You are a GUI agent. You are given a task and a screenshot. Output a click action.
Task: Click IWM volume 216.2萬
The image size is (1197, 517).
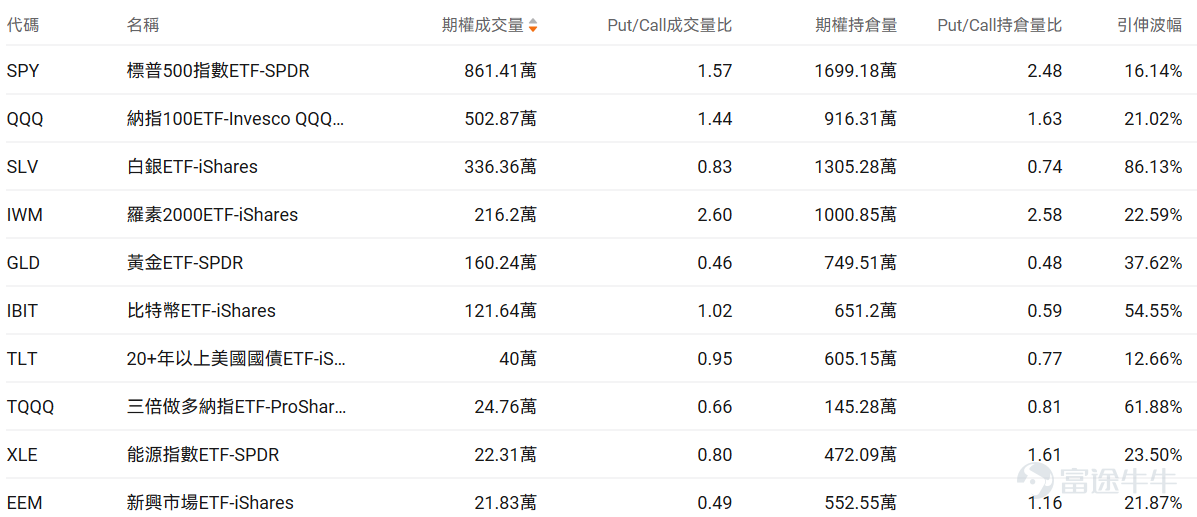pos(505,215)
